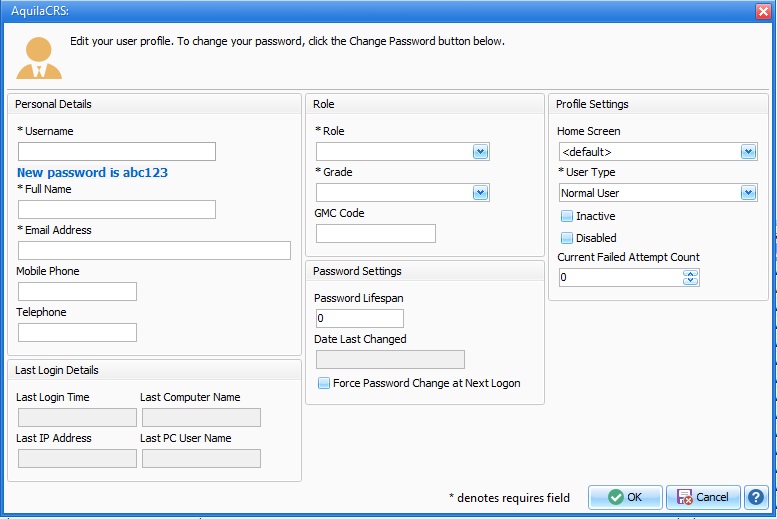Open the Home Screen dropdown
777x519 pixels.
748,152
